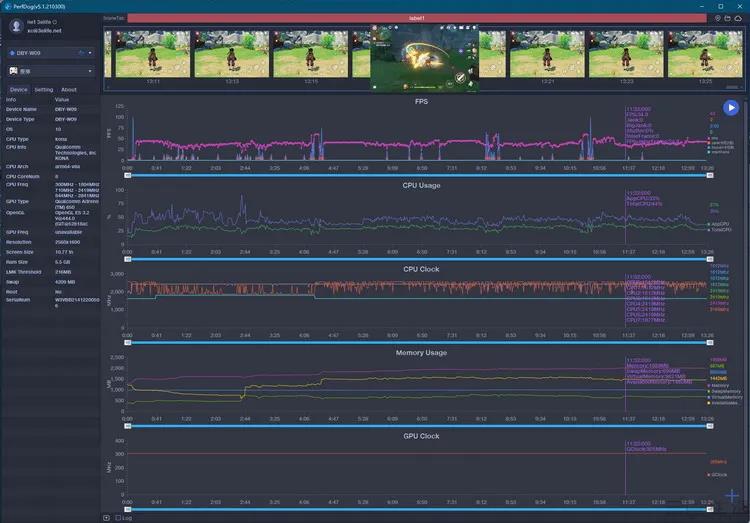
Task: Click the PerfDog logo in title bar
Action: pos(7,6)
